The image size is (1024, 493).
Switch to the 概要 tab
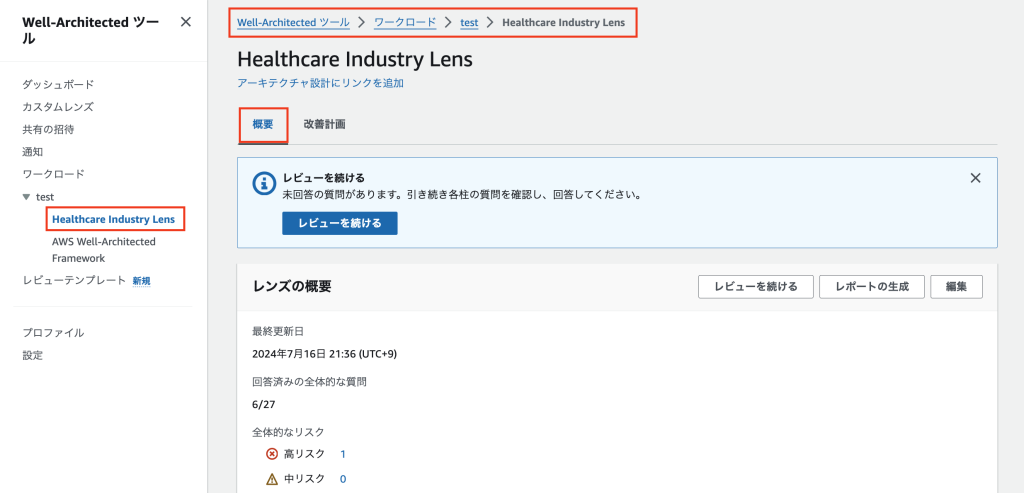[263, 124]
